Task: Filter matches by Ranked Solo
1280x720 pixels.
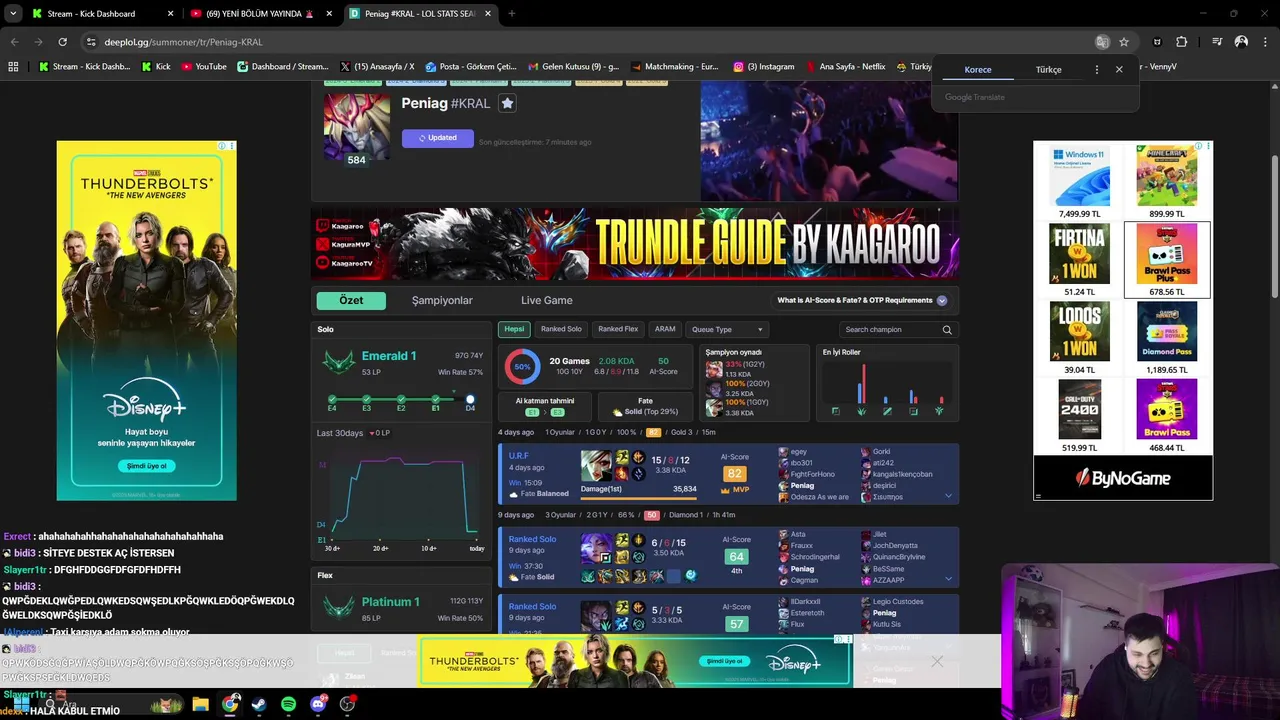Action: tap(561, 329)
